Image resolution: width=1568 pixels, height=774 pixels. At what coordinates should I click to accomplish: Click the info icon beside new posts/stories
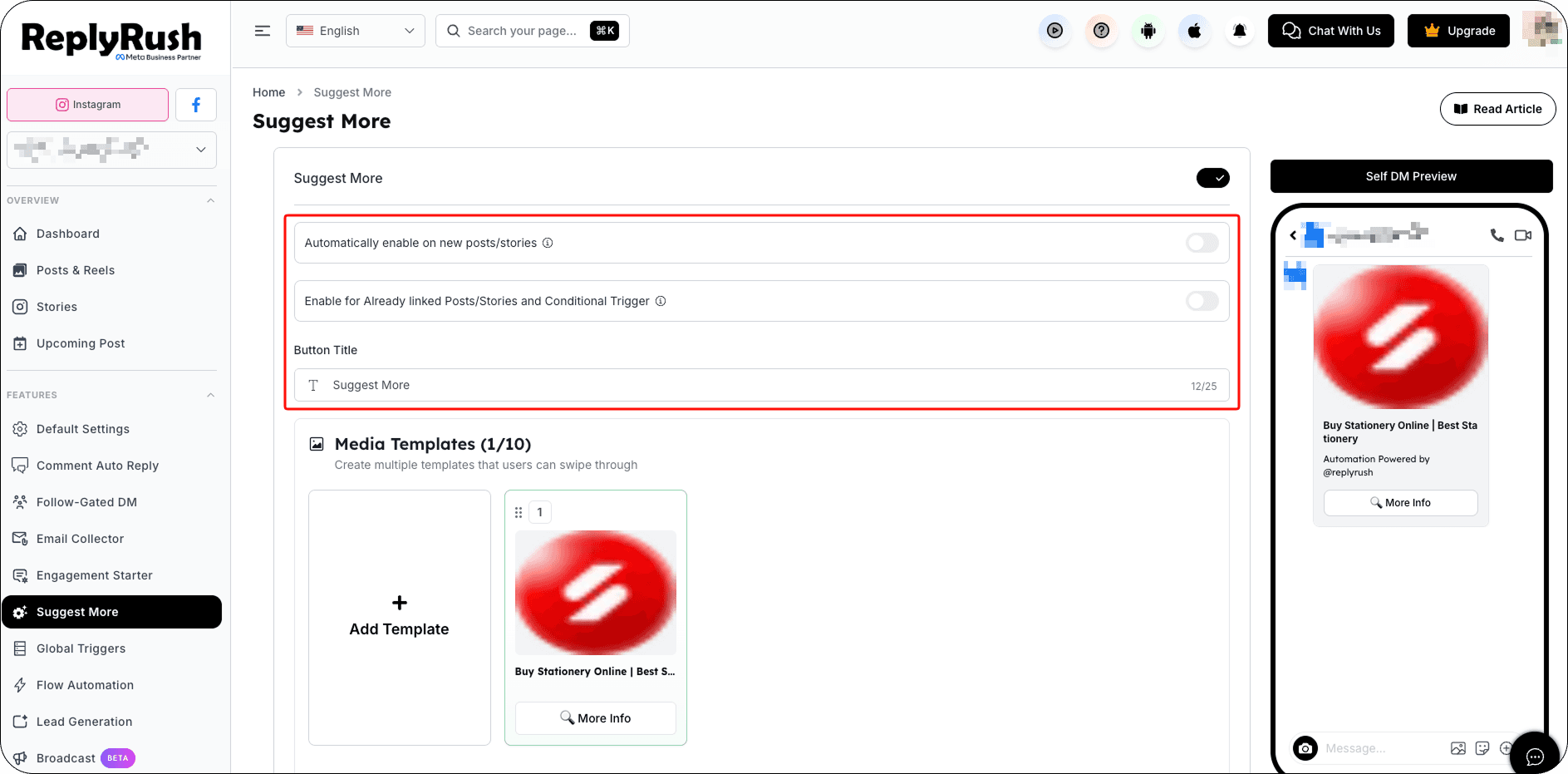coord(548,243)
